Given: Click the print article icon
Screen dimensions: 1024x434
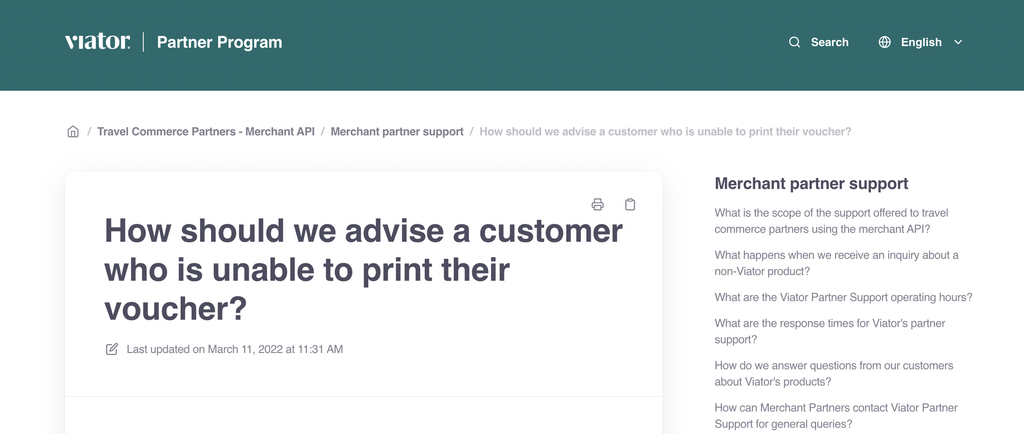Looking at the screenshot, I should (597, 204).
